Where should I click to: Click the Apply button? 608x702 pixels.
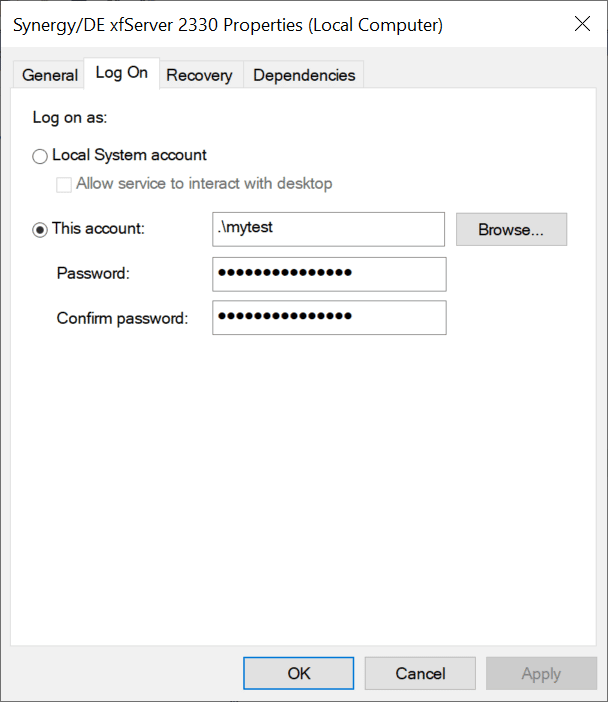coord(541,674)
